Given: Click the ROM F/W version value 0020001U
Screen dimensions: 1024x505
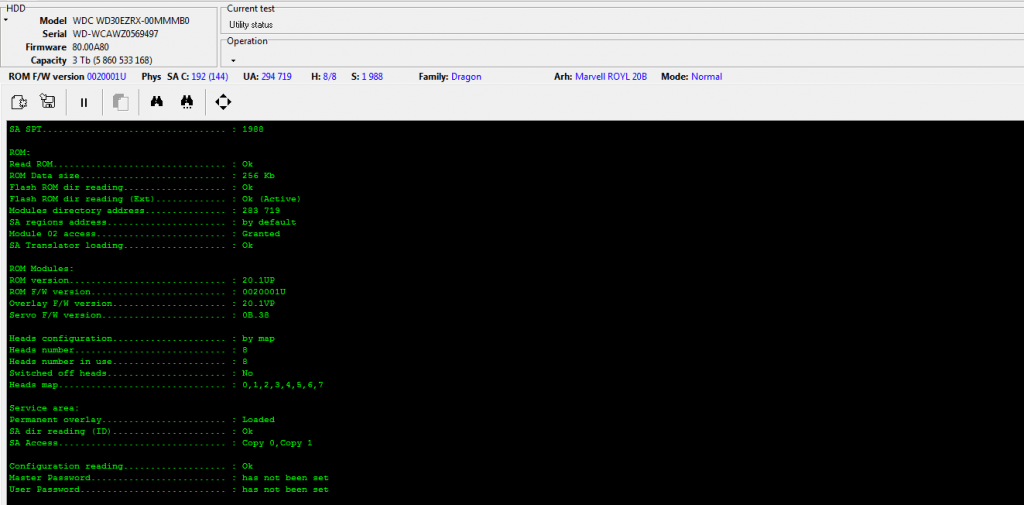Looking at the screenshot, I should 106,76.
